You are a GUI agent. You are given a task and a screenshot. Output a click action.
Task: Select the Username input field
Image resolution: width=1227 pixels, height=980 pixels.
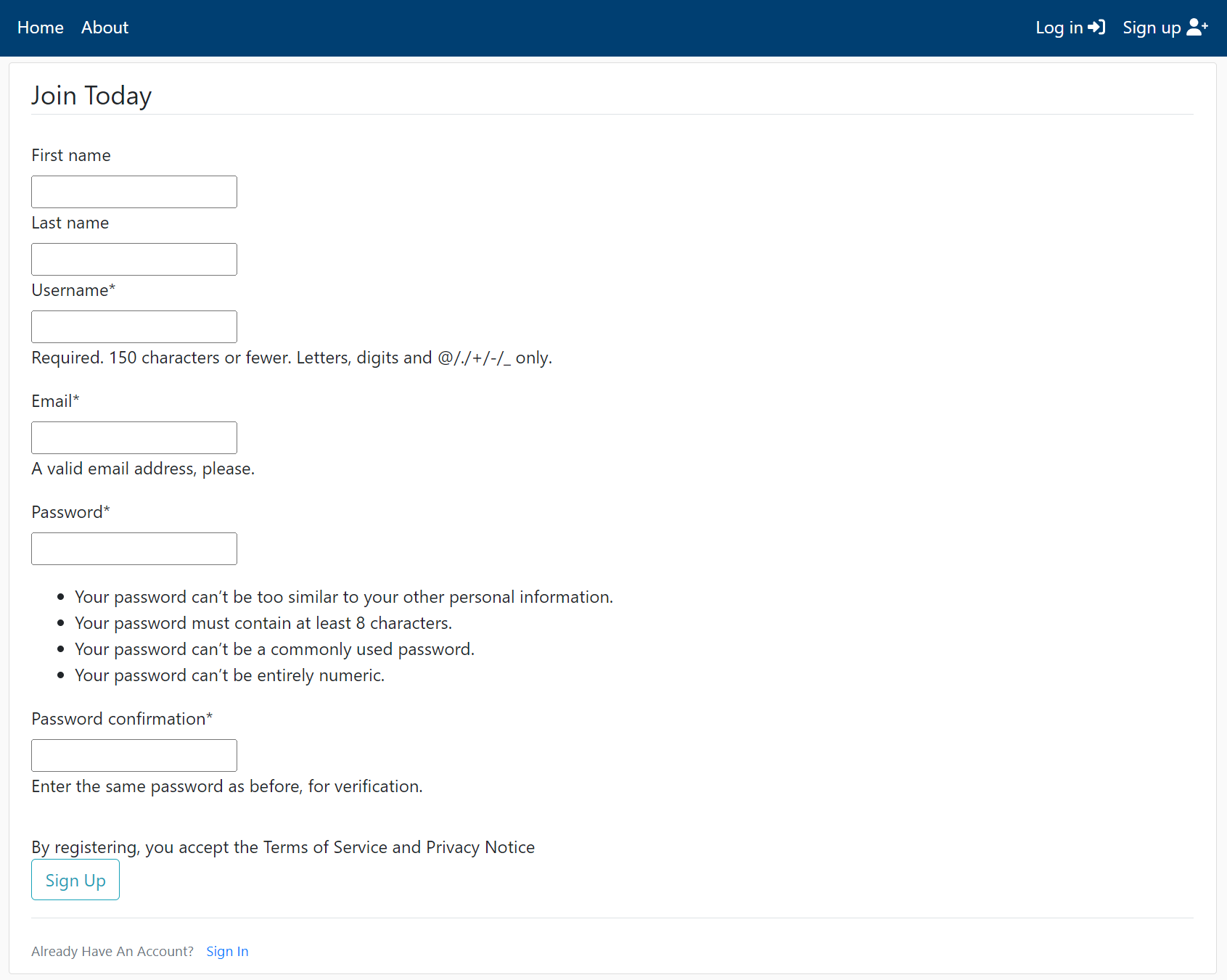[134, 327]
